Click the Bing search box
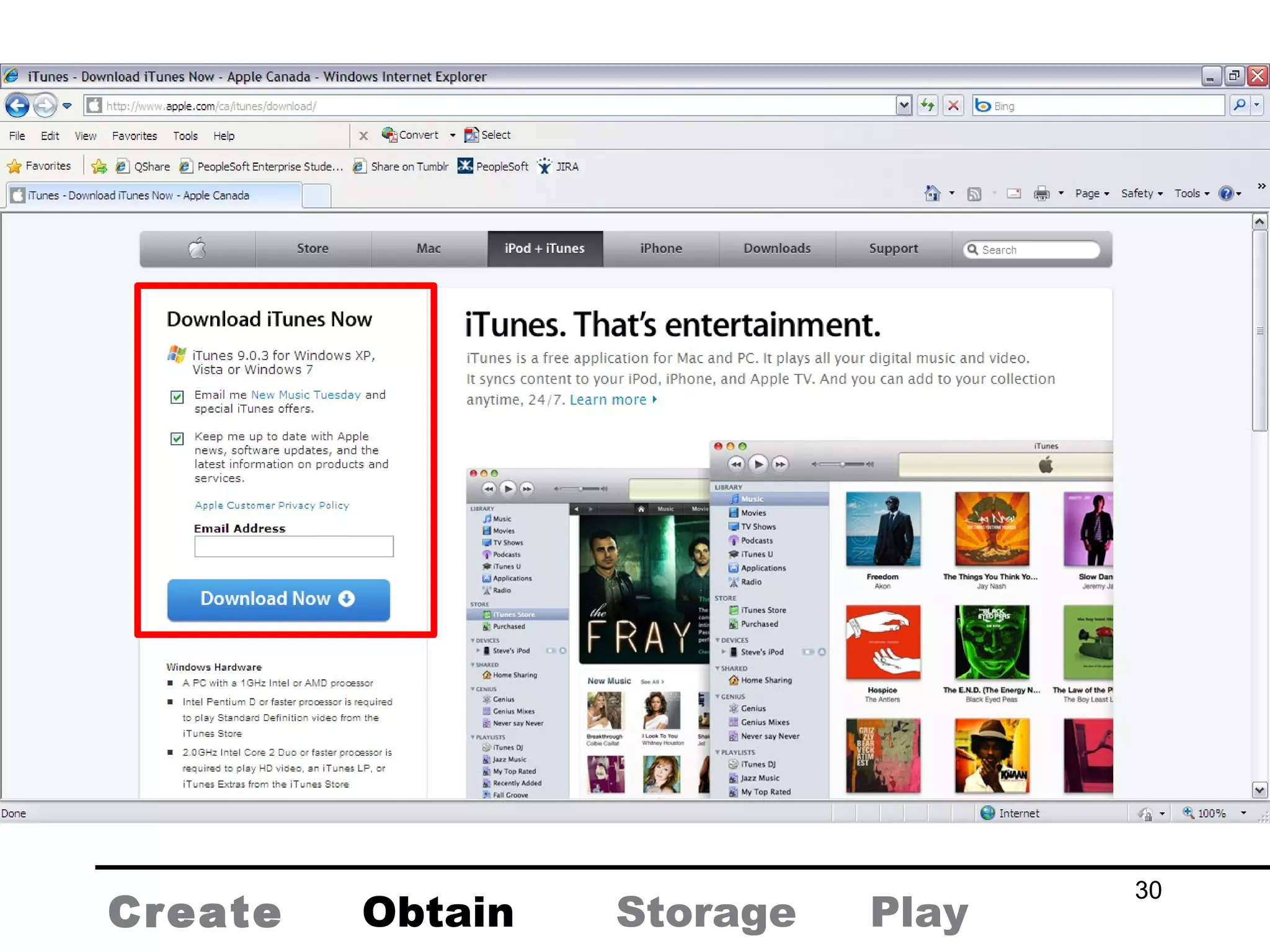 coord(1098,106)
